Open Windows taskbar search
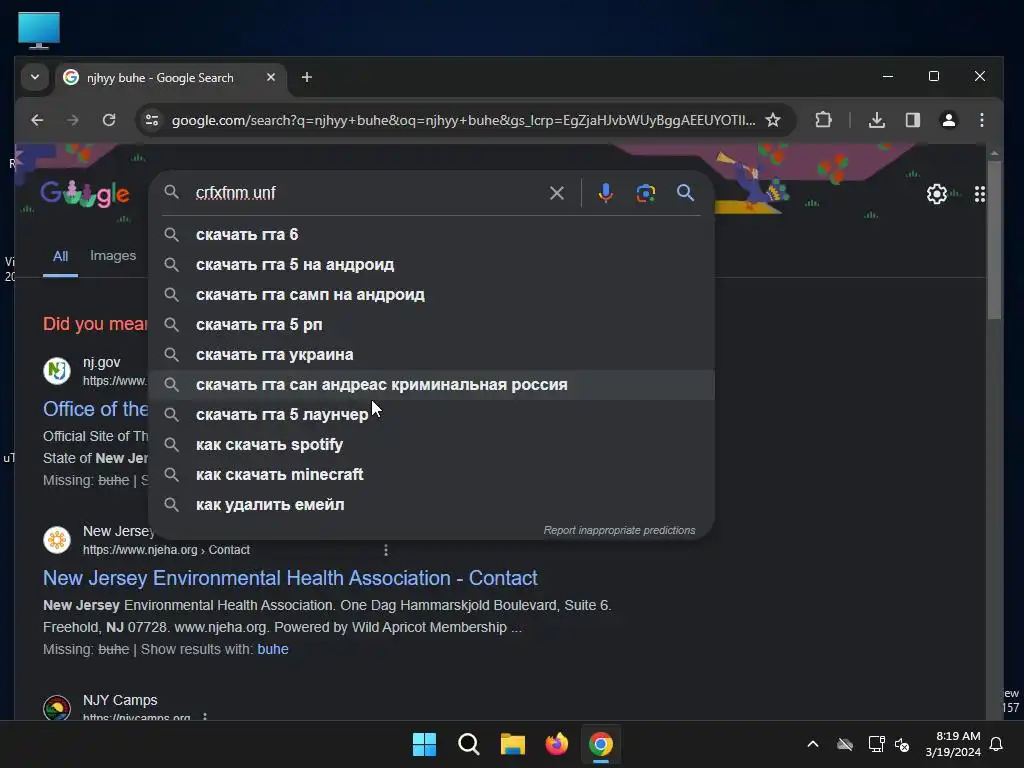1024x768 pixels. pyautogui.click(x=469, y=744)
